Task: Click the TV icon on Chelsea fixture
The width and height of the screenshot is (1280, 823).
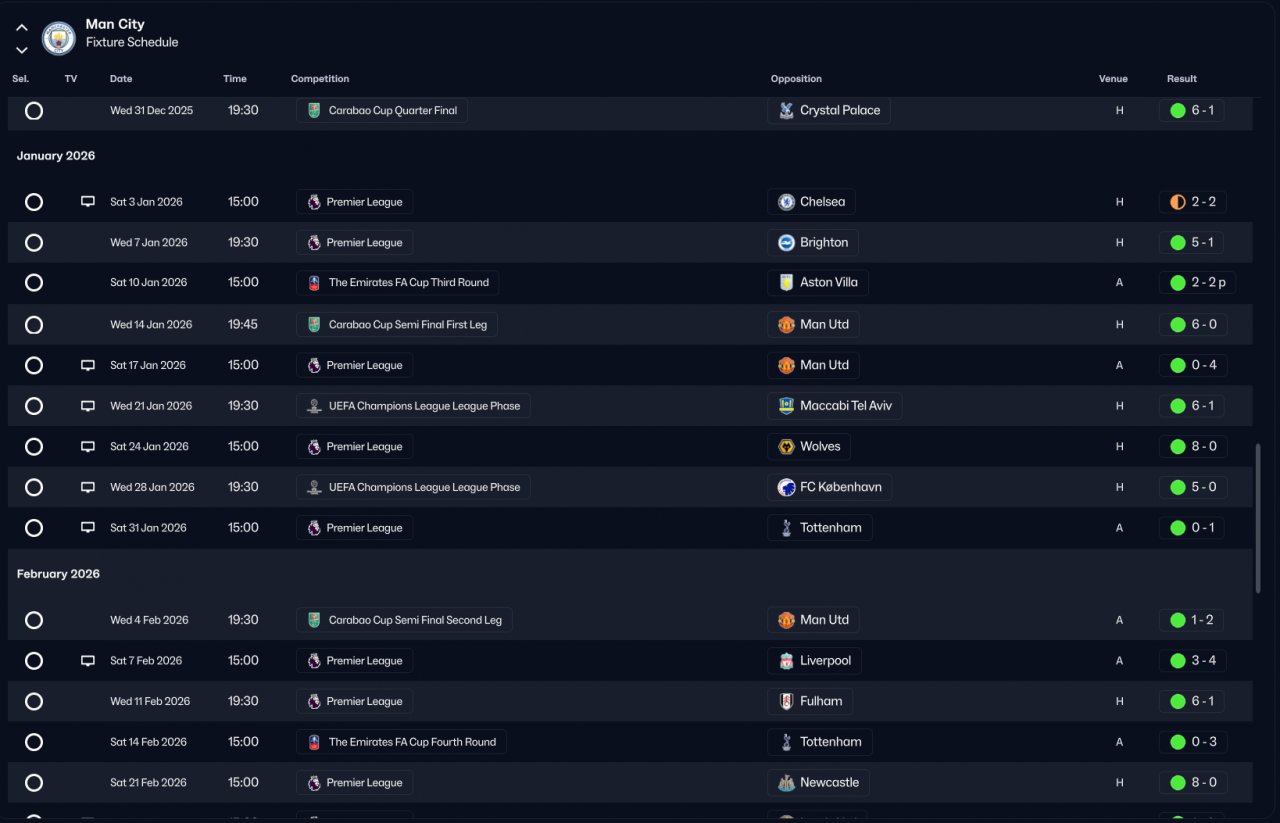Action: click(x=88, y=202)
